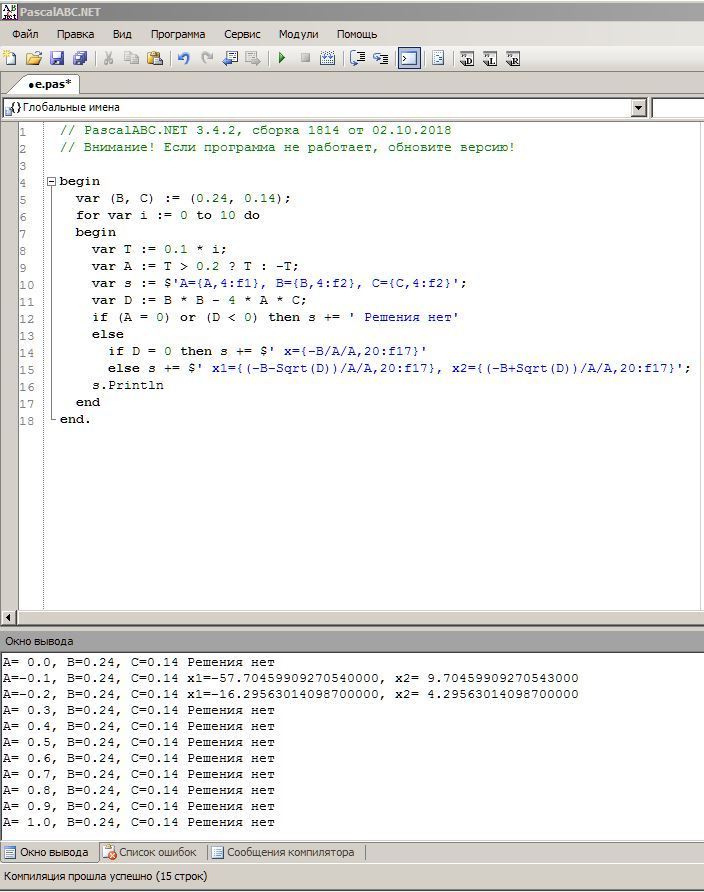Click output line 'A= 0.0' Решения нет
The image size is (704, 892).
click(139, 662)
